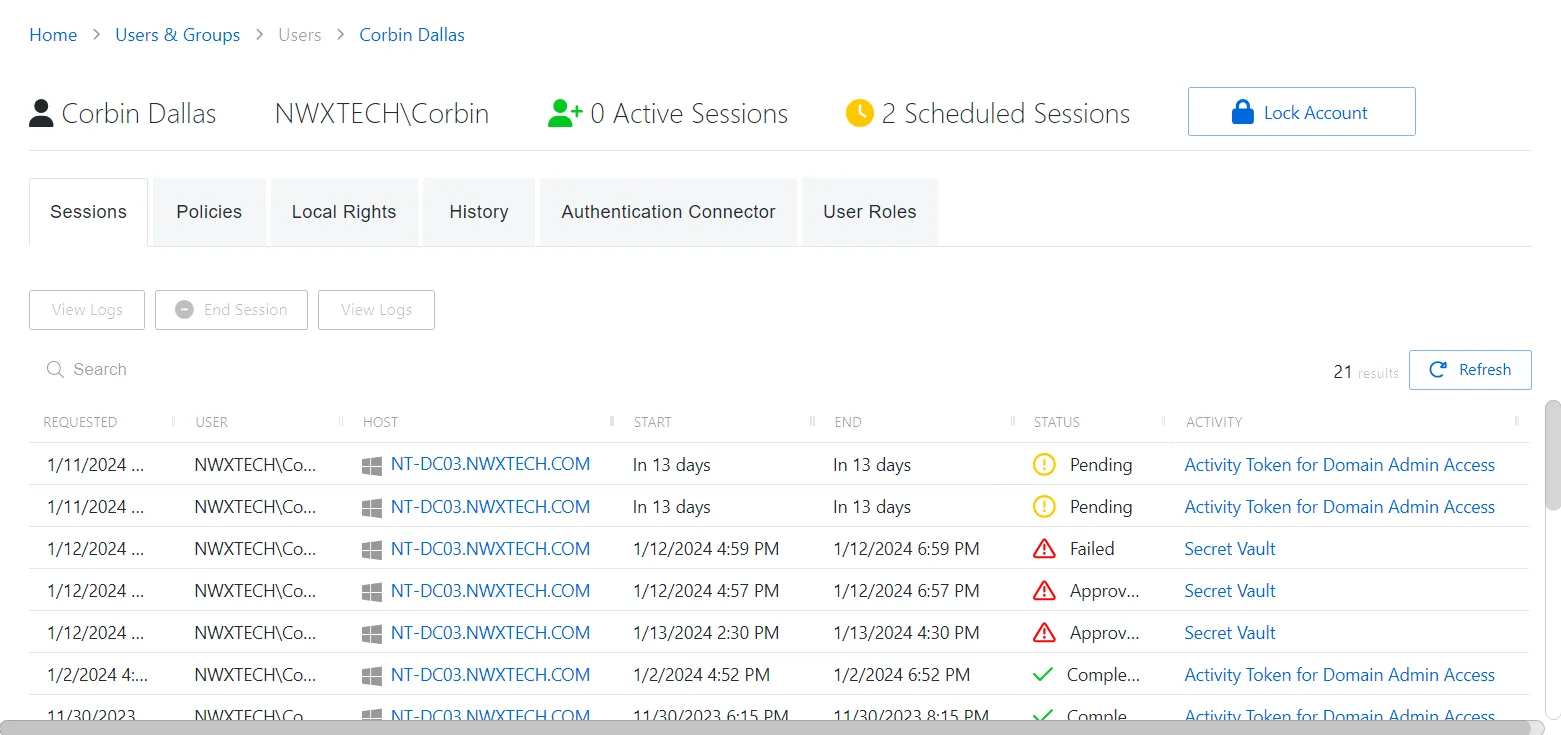The image size is (1561, 735).
Task: Click red warning icon in 1/13/2024 2:30 PM row
Action: click(x=1044, y=633)
